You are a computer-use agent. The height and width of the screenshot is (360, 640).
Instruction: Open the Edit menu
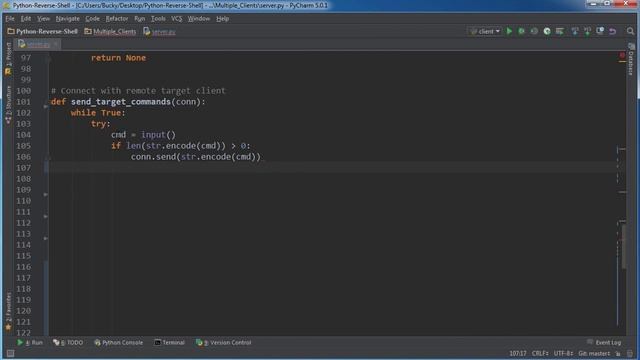point(26,18)
